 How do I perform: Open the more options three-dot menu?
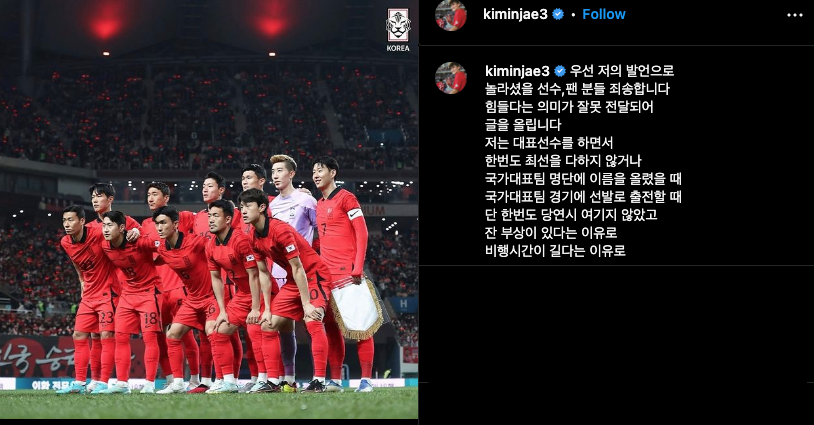(795, 15)
